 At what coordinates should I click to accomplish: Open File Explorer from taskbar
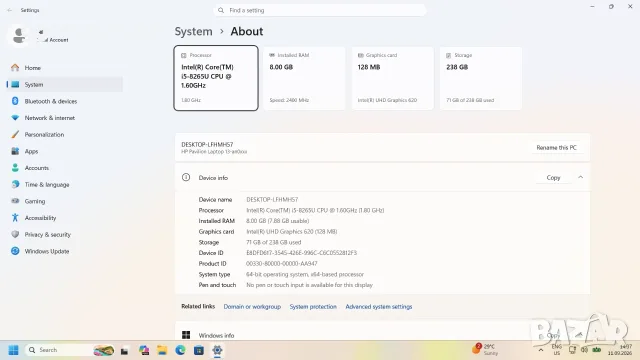coord(162,350)
